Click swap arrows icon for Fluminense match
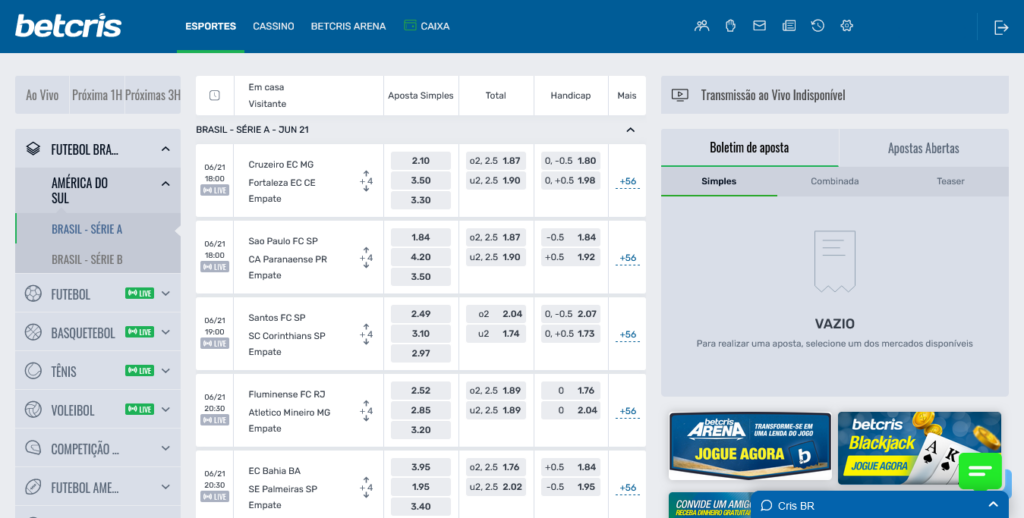 (x=366, y=411)
